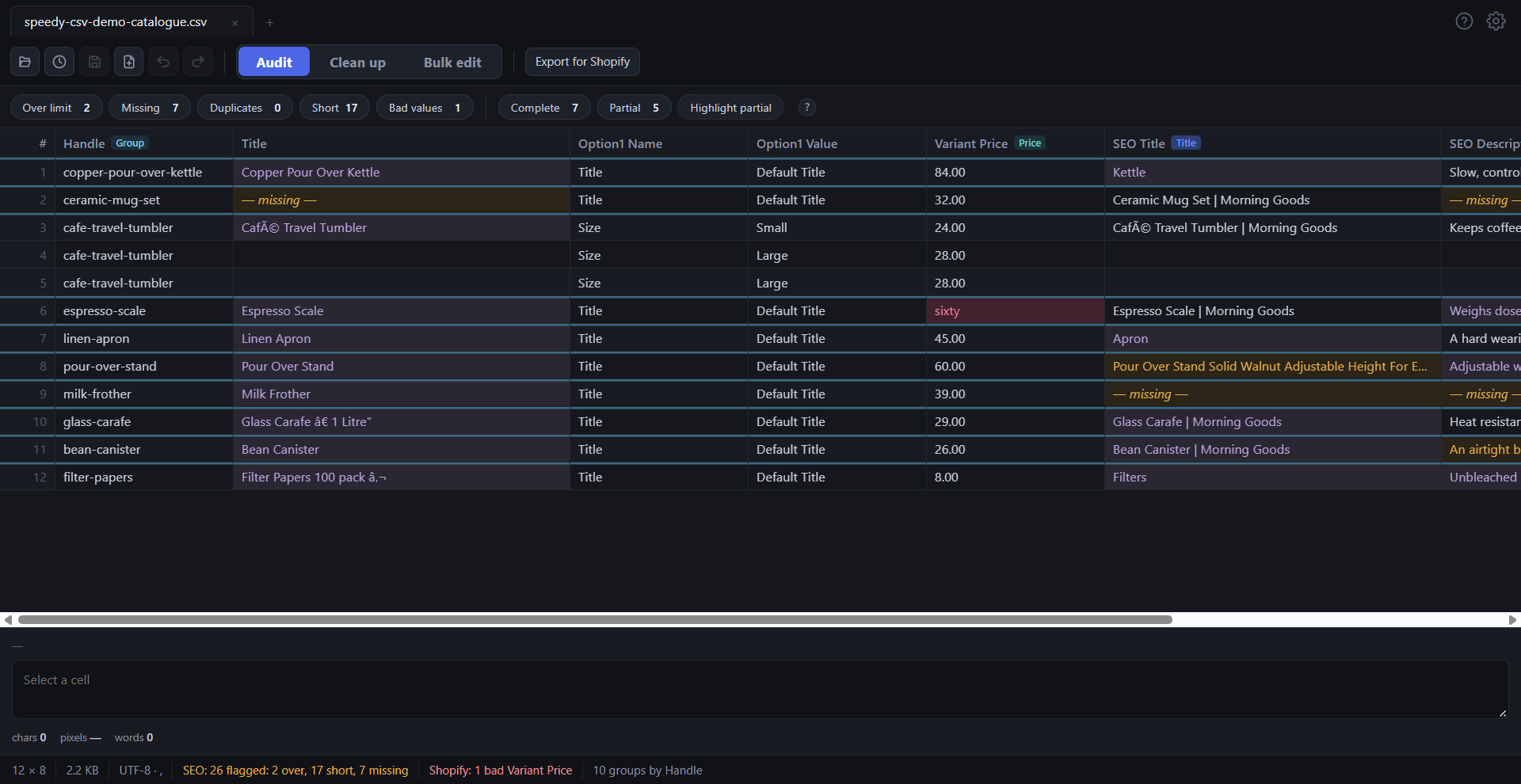Click the Option1 Value column header
The image size is (1521, 784).
[837, 143]
